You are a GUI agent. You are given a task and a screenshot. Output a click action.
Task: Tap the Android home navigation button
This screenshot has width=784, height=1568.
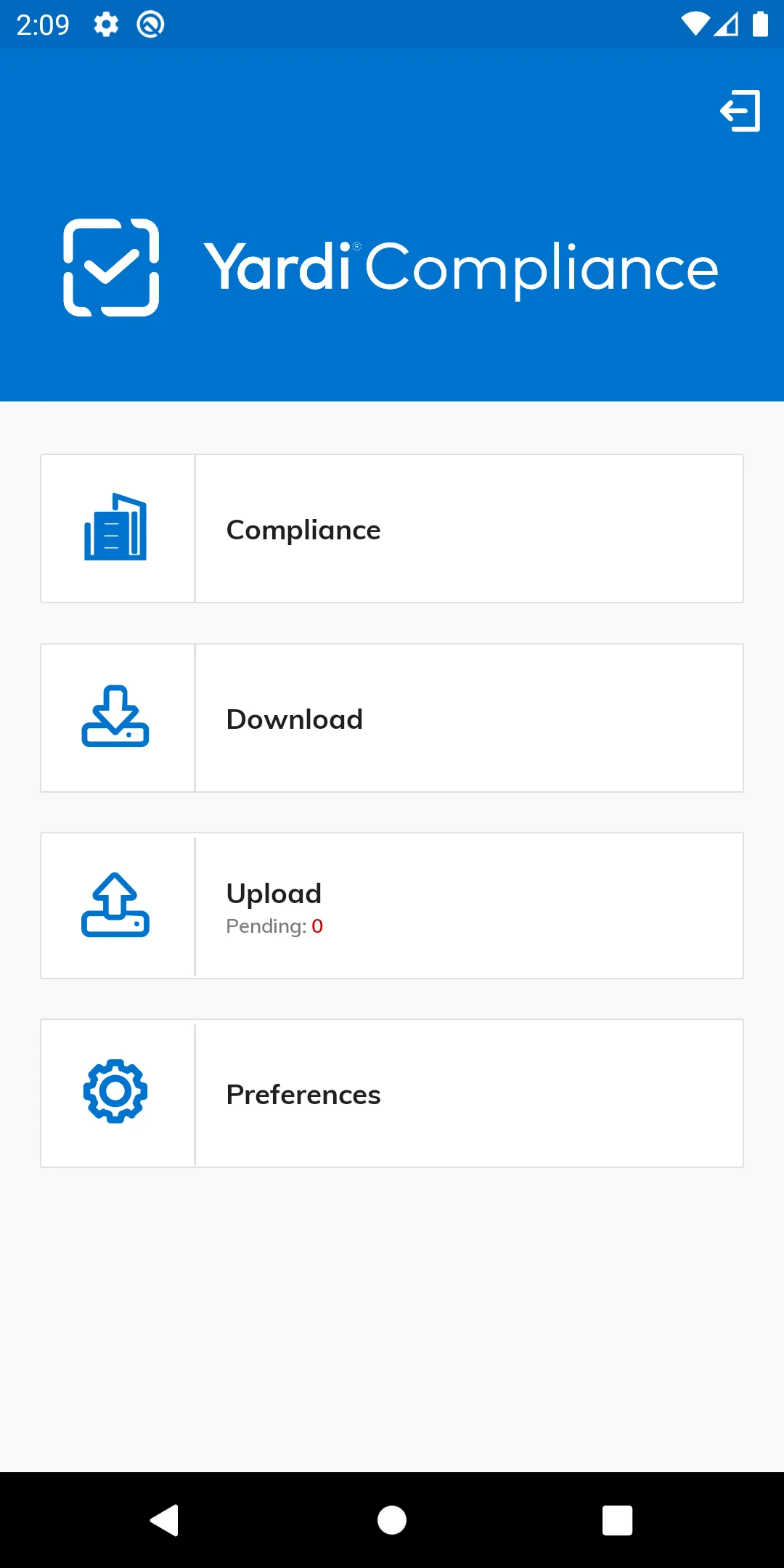tap(392, 1520)
